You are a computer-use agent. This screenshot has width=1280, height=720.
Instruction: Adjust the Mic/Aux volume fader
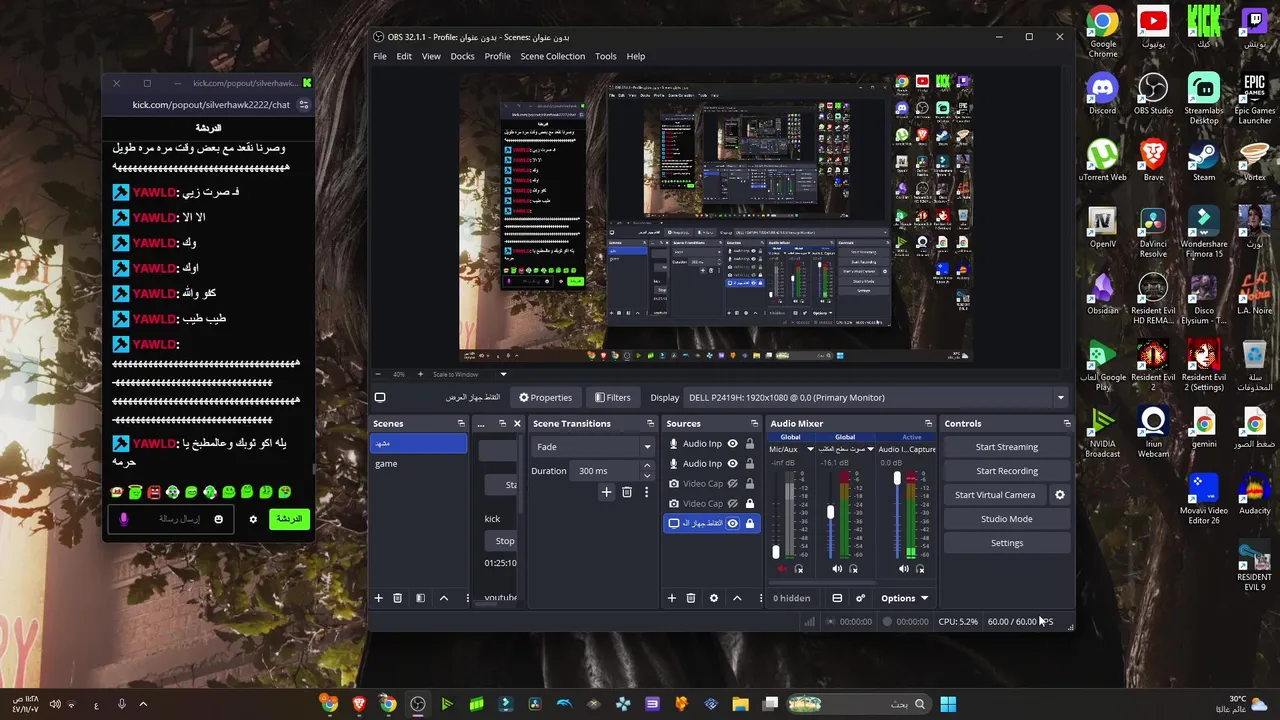pyautogui.click(x=776, y=552)
